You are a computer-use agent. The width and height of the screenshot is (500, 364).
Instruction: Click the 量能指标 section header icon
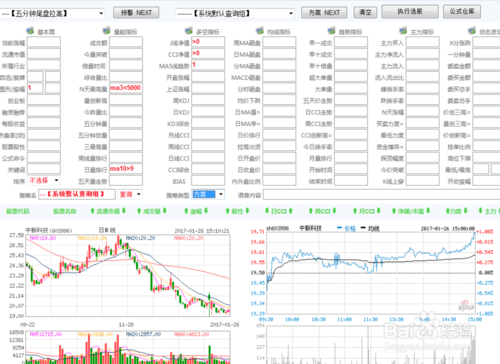click(x=106, y=31)
